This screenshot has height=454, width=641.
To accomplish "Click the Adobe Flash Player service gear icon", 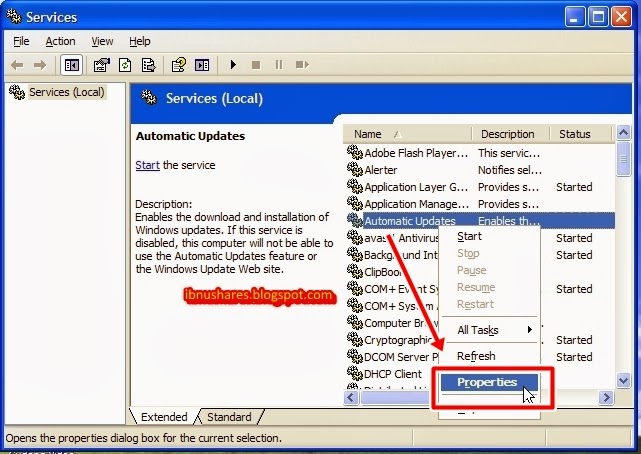I will click(x=355, y=152).
